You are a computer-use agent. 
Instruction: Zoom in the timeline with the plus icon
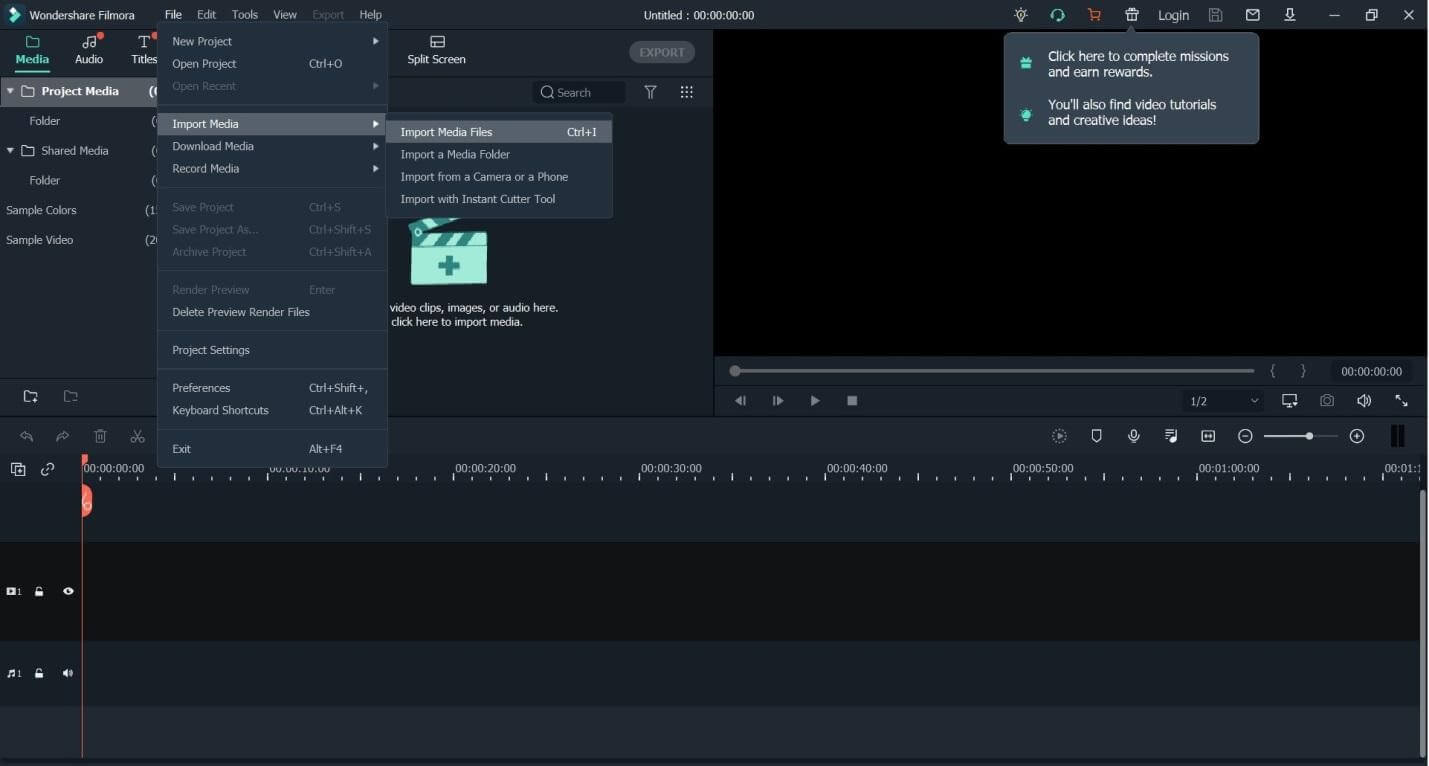click(x=1357, y=436)
